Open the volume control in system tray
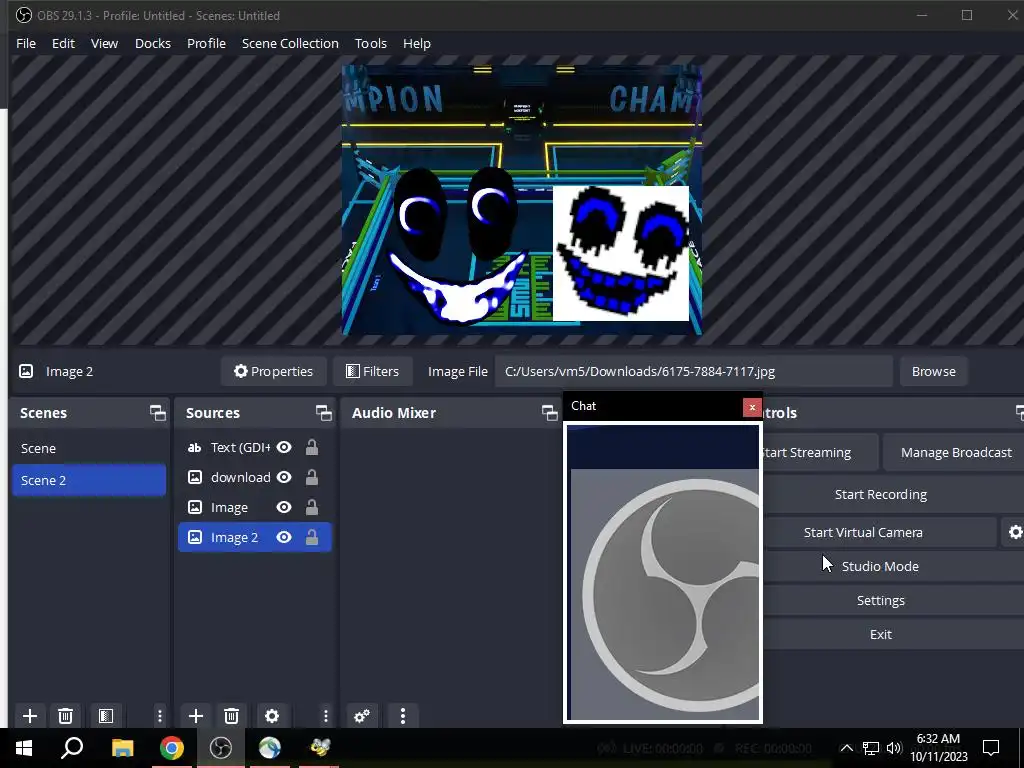Image resolution: width=1024 pixels, height=768 pixels. (x=894, y=748)
